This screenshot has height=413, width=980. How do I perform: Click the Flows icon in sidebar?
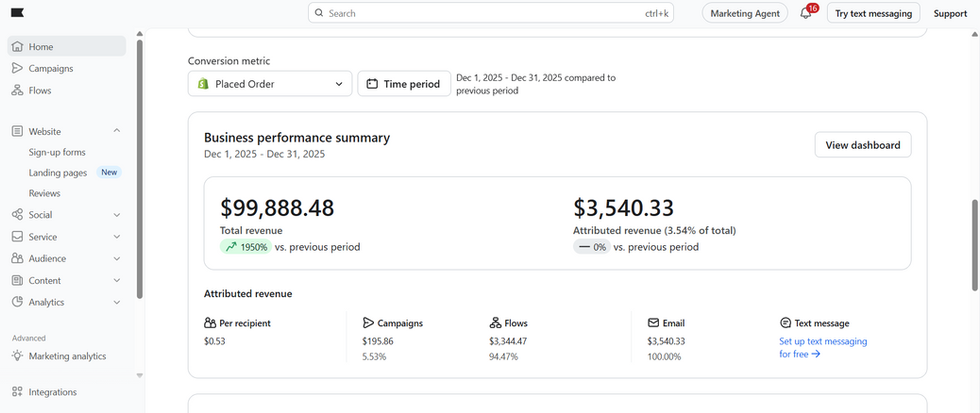coord(18,91)
